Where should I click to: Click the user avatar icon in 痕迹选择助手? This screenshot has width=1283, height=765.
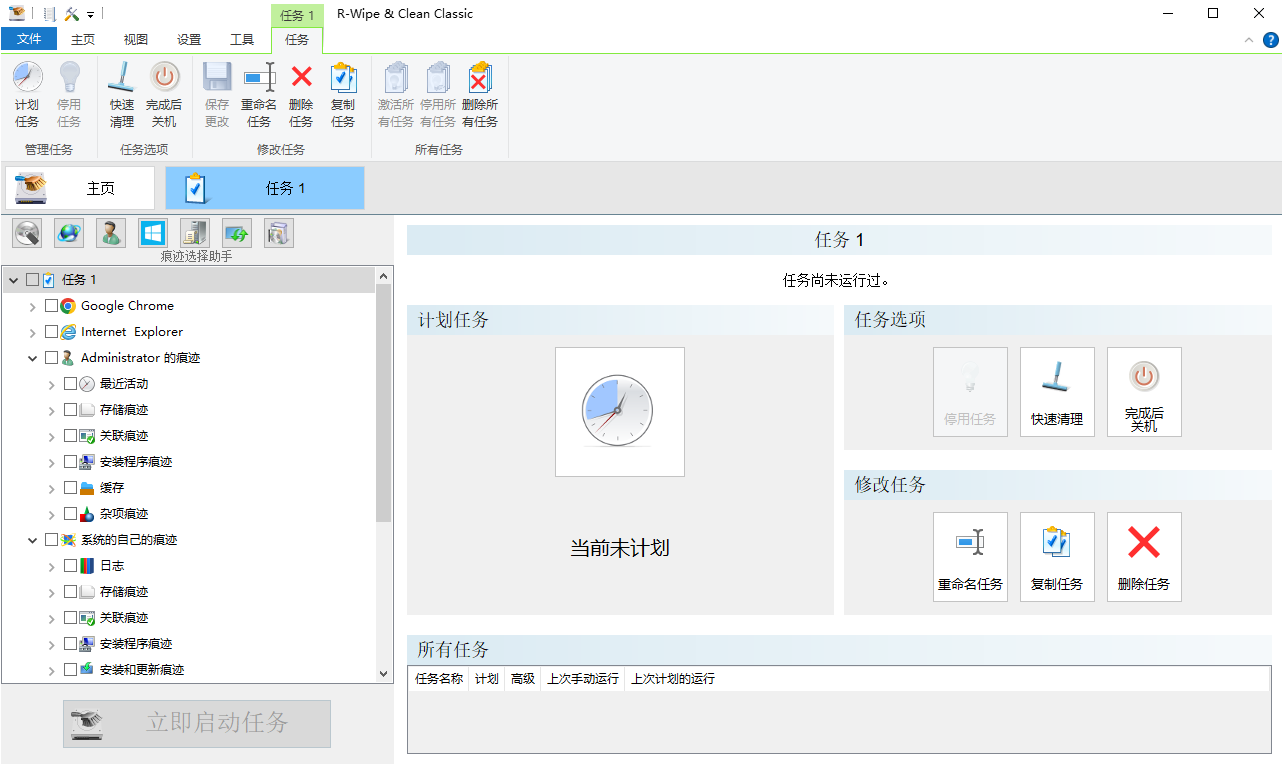click(111, 233)
